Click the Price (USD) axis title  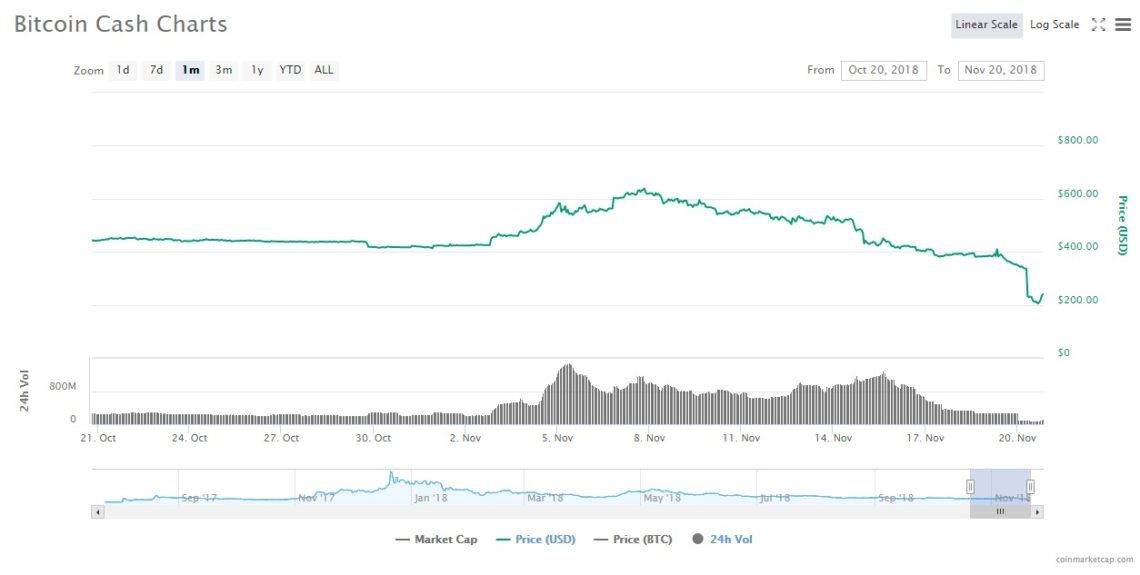1123,225
